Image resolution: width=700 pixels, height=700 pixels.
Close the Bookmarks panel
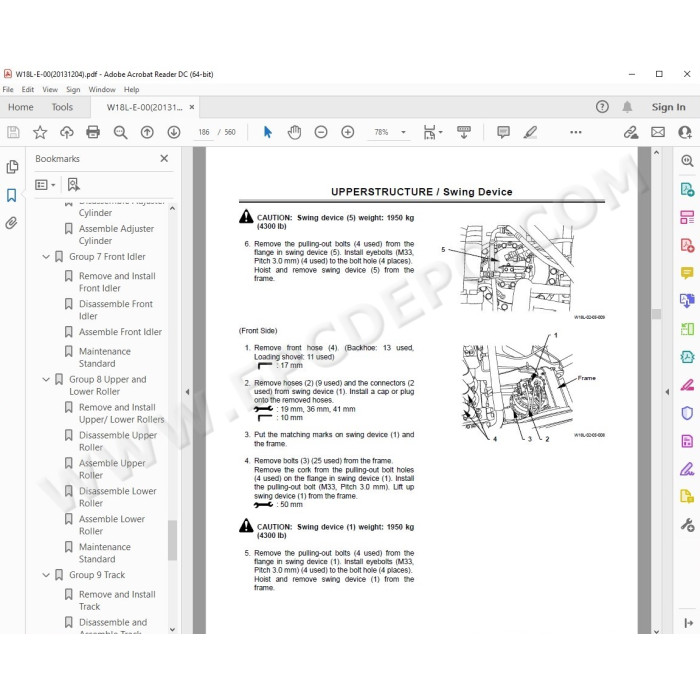pyautogui.click(x=164, y=158)
